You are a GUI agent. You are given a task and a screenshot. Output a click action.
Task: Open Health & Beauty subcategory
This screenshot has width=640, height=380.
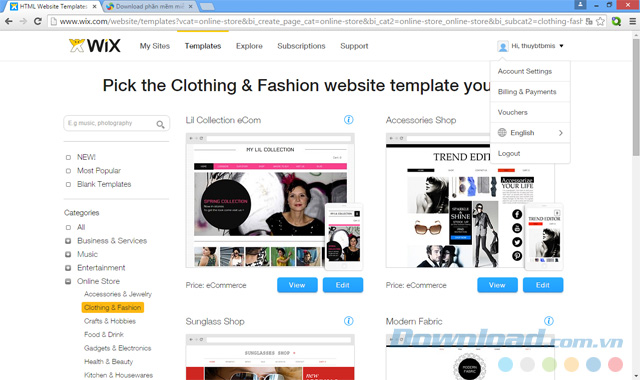click(108, 362)
